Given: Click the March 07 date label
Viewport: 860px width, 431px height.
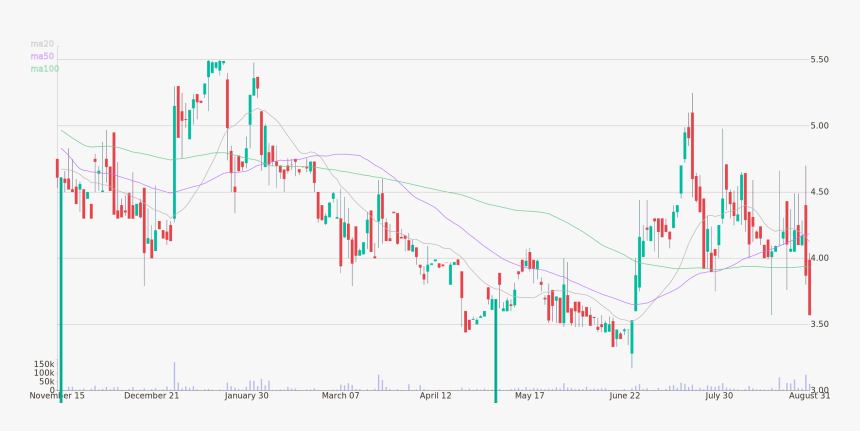Looking at the screenshot, I should tap(341, 395).
